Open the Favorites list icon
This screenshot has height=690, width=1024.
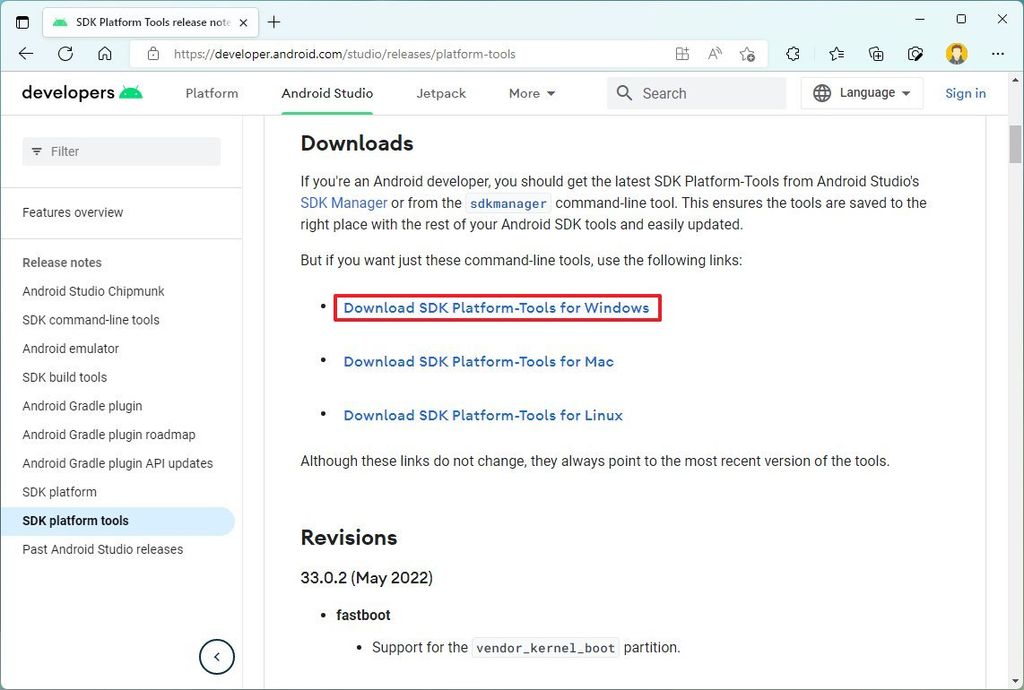[x=836, y=55]
